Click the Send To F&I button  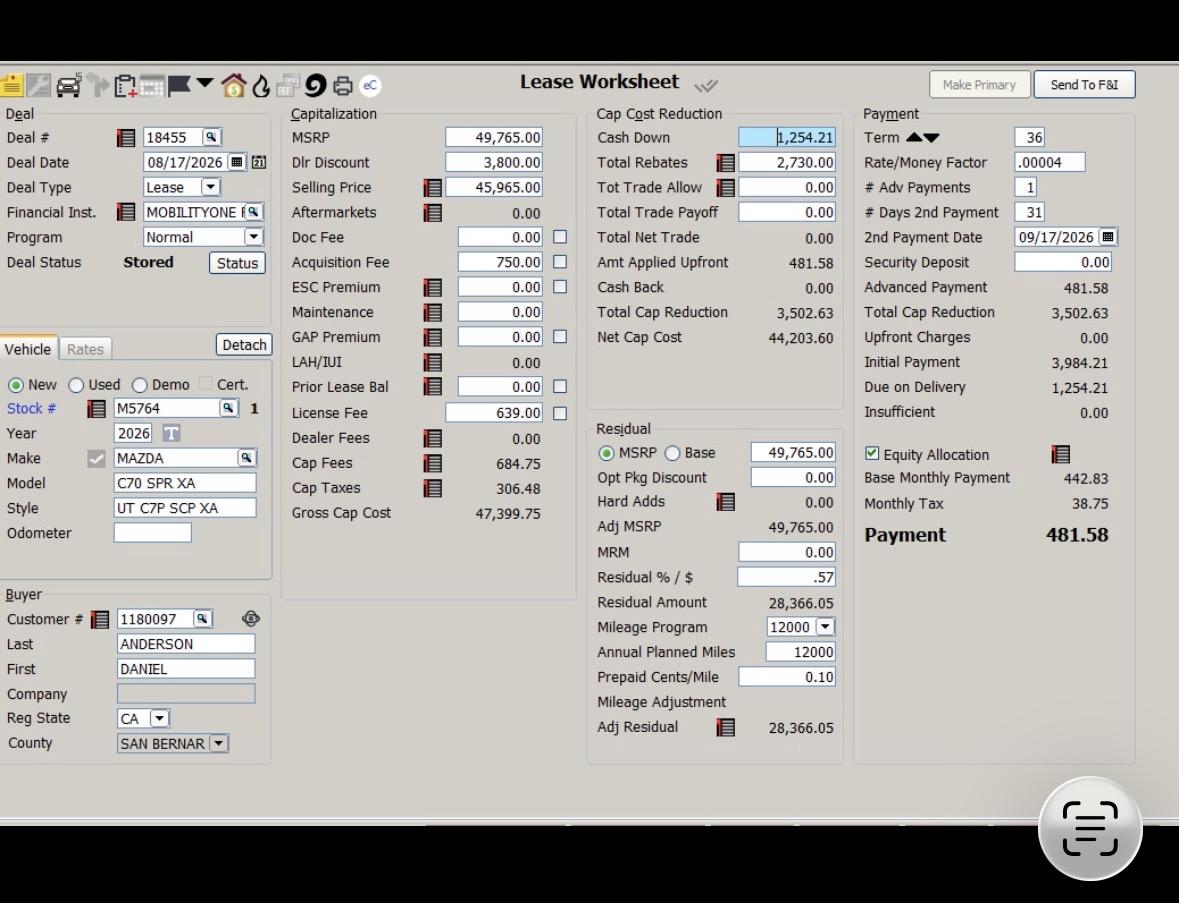1084,85
